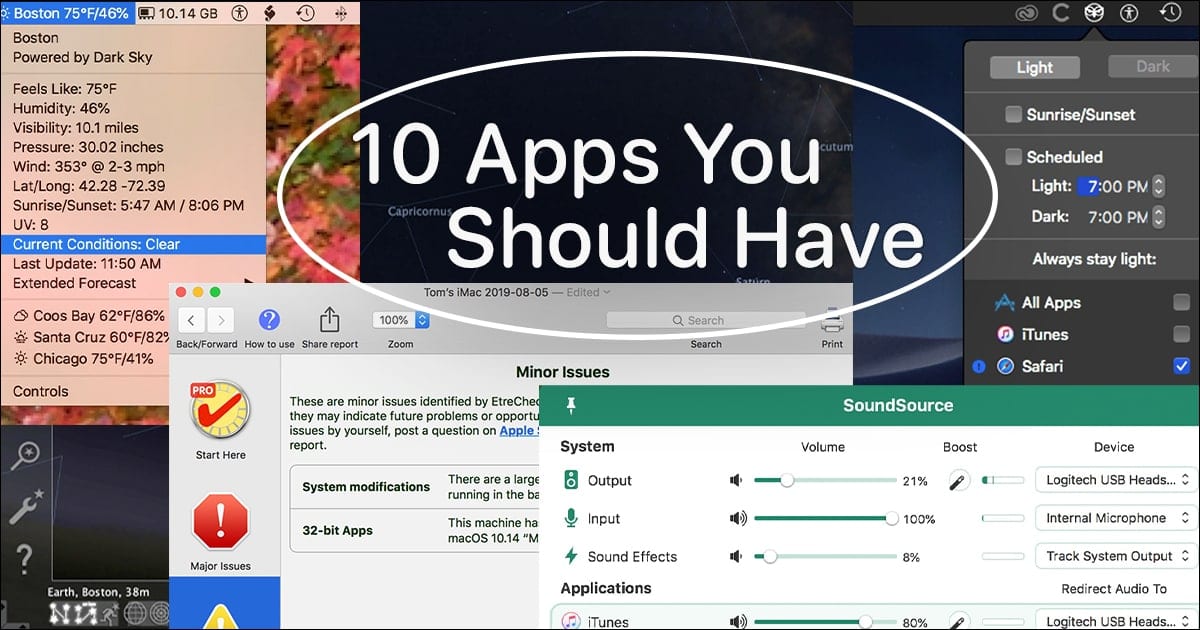Enable the Sunrise/Sunset checkbox
Image resolution: width=1200 pixels, height=630 pixels.
coord(1014,115)
